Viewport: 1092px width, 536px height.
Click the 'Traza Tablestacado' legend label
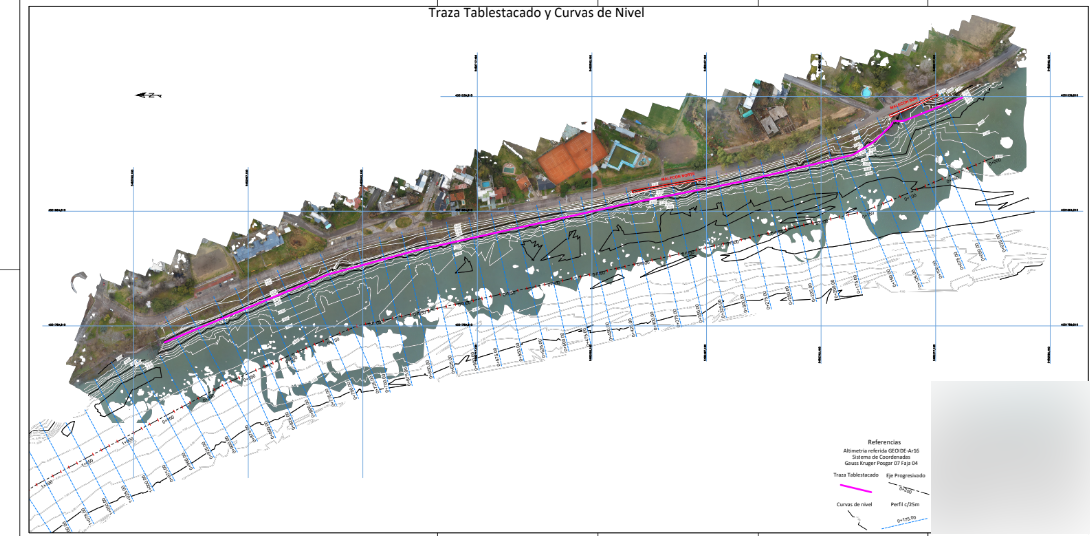[856, 475]
